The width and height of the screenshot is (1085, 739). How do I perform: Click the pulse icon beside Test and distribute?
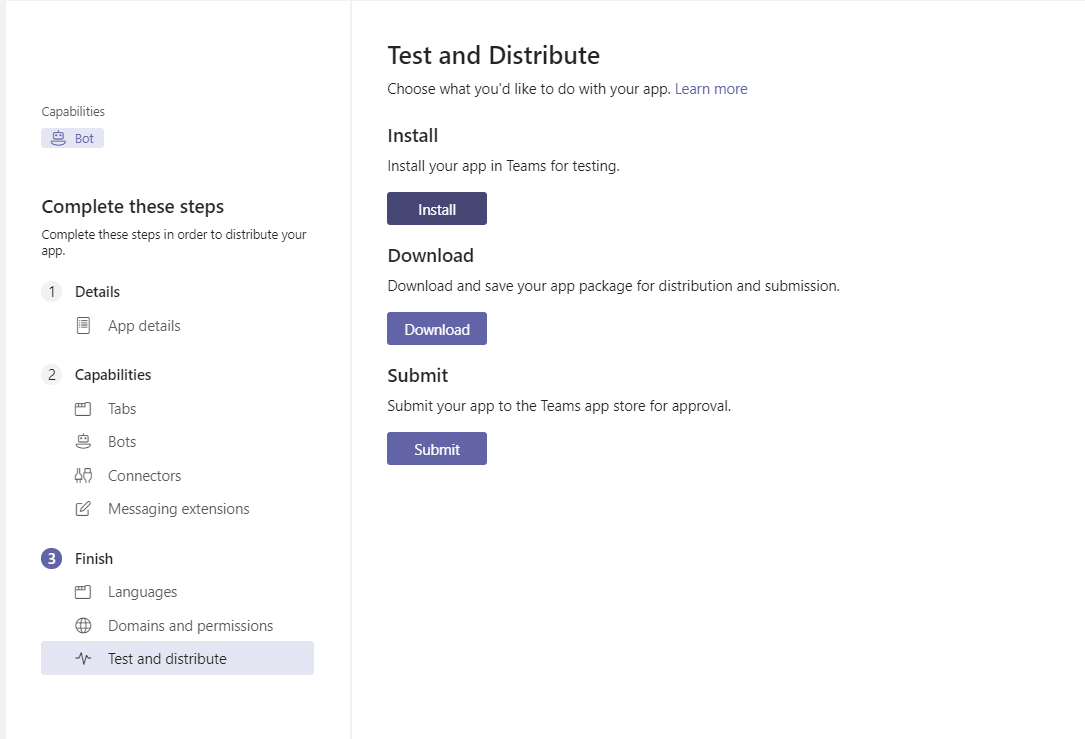(84, 659)
